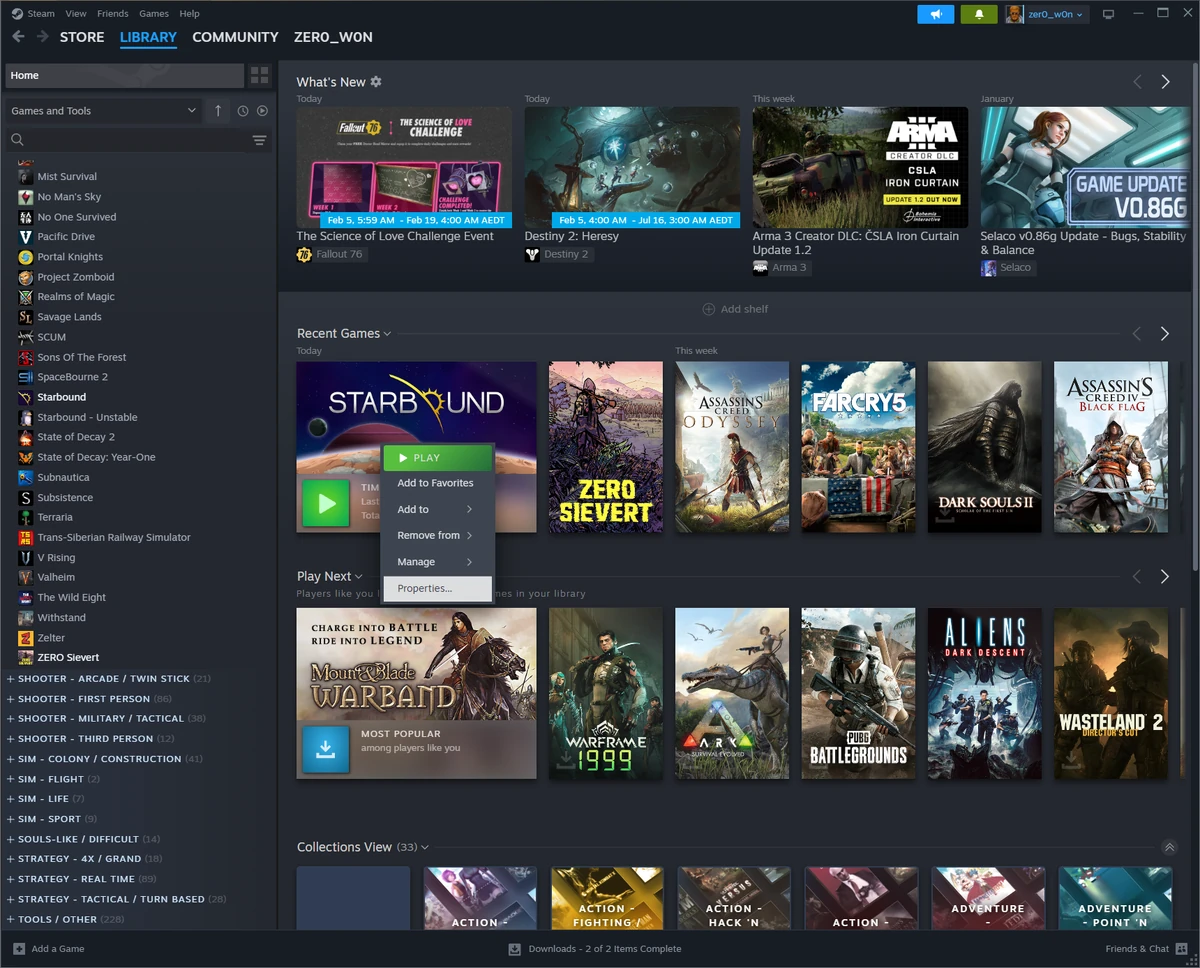The image size is (1200, 968).
Task: Enter Big Picture mode via monitor icon
Action: (1108, 14)
